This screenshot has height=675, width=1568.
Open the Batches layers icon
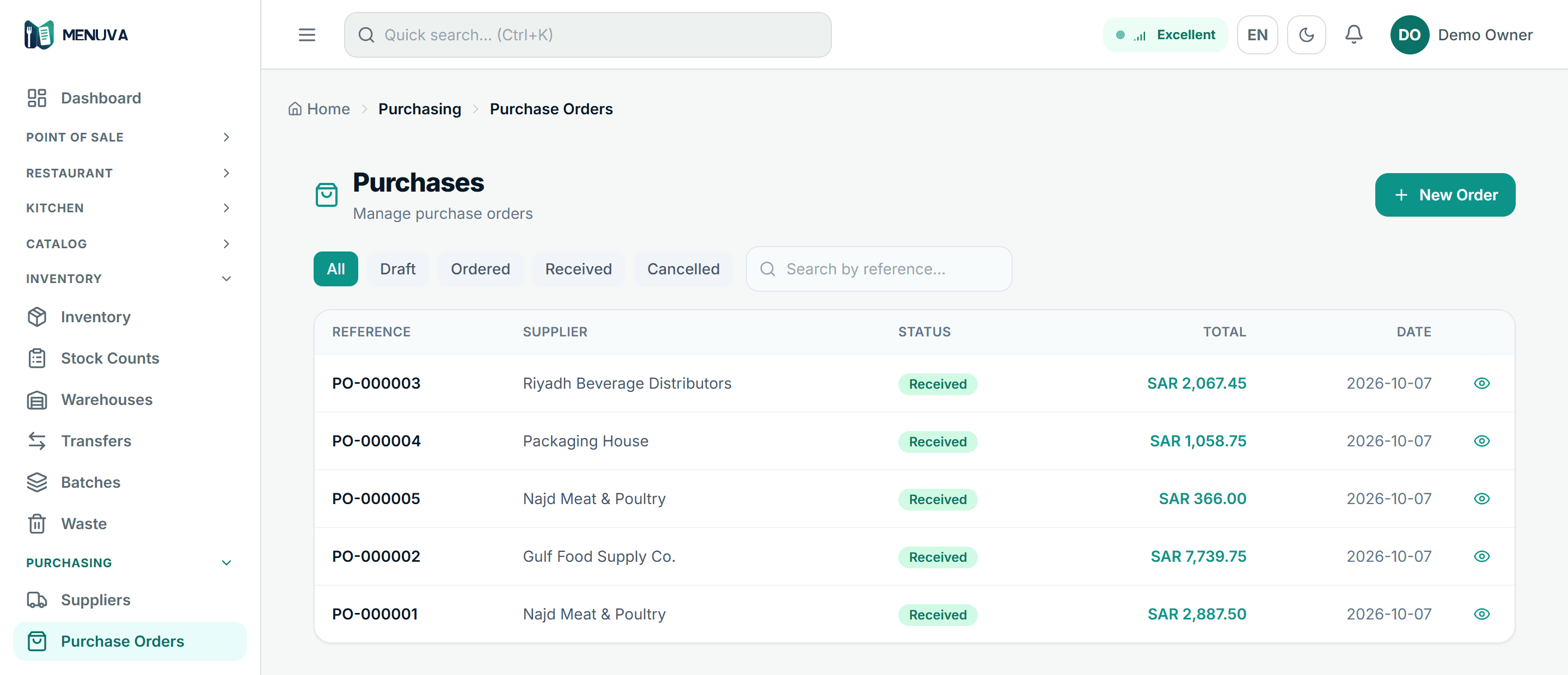coord(36,482)
